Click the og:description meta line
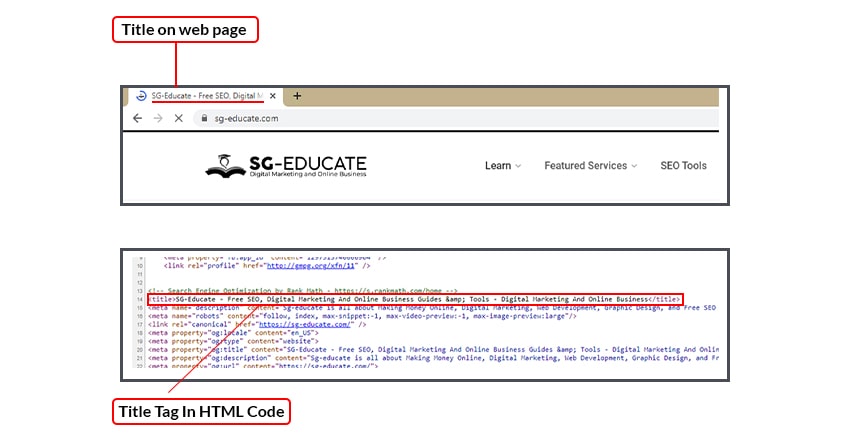The image size is (850, 440). [x=433, y=358]
